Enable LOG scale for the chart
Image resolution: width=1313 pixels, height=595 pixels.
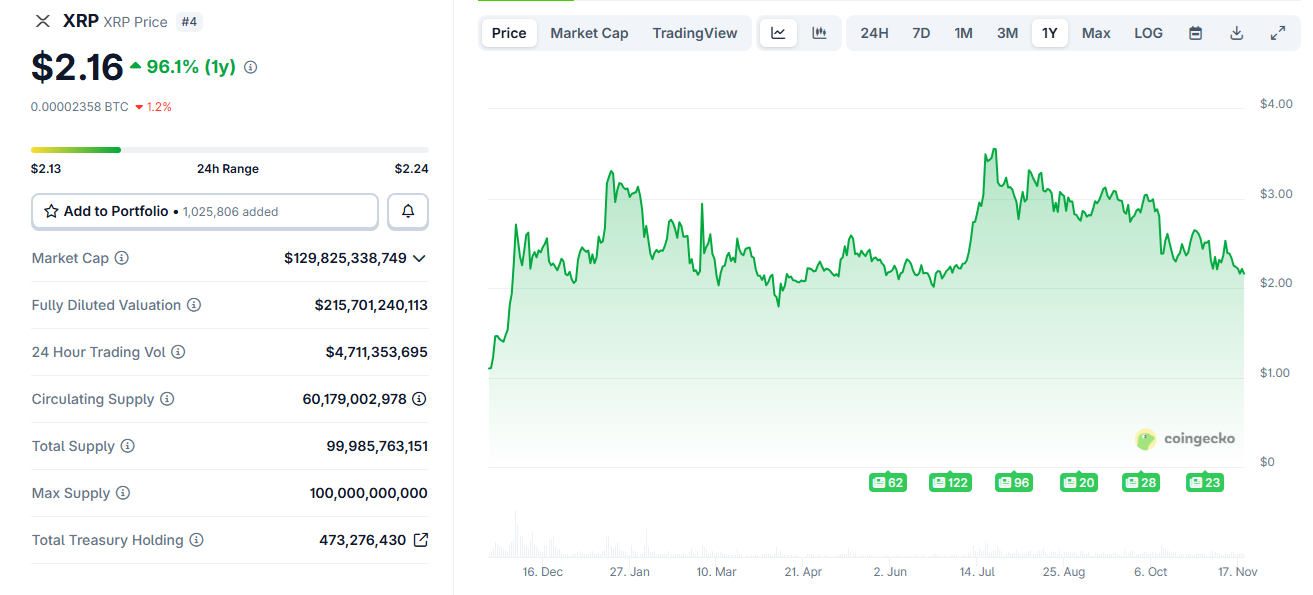[1148, 32]
